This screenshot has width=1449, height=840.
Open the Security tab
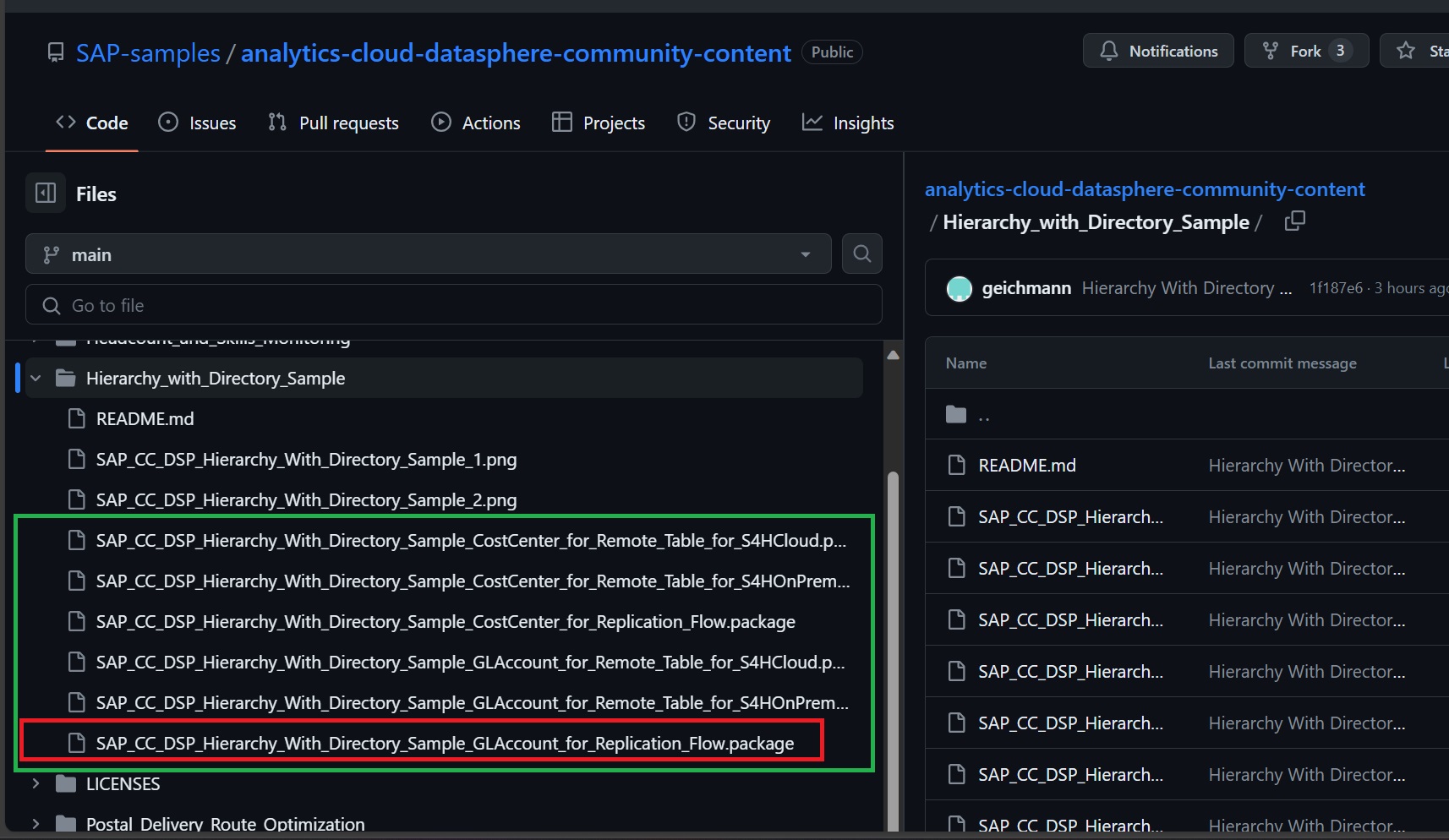point(724,123)
